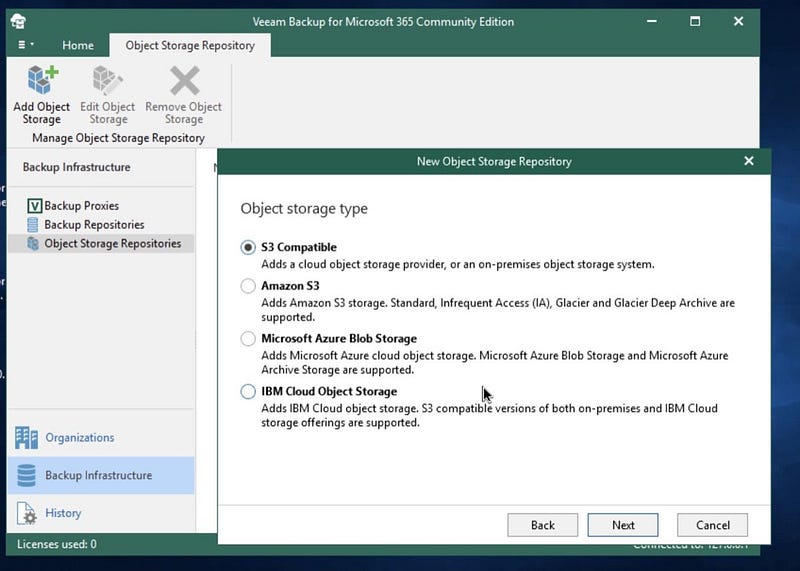Open the main hamburger menu dropdown
Viewport: 800px width, 571px height.
(26, 45)
